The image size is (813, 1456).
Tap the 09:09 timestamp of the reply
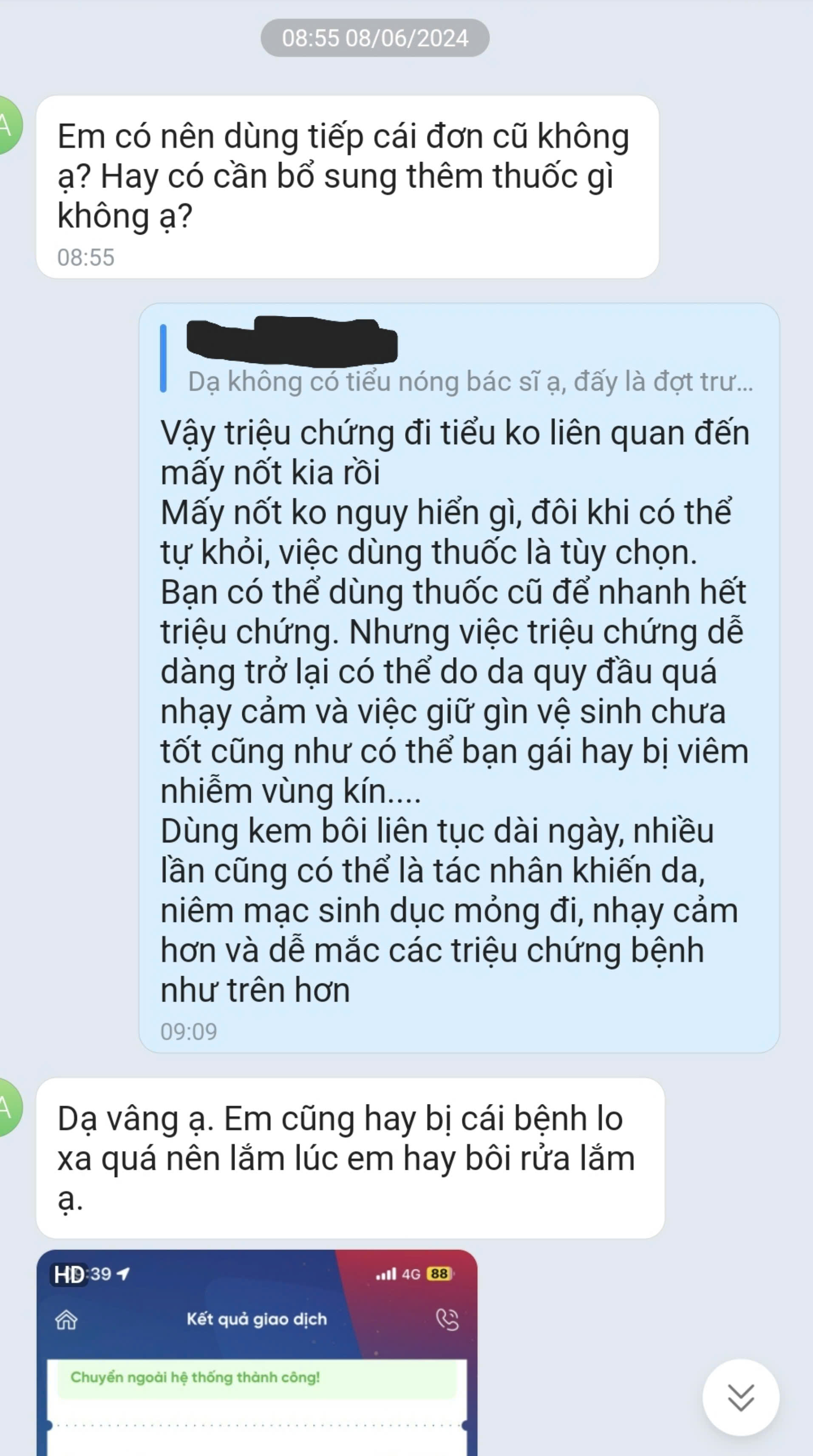(x=189, y=1031)
